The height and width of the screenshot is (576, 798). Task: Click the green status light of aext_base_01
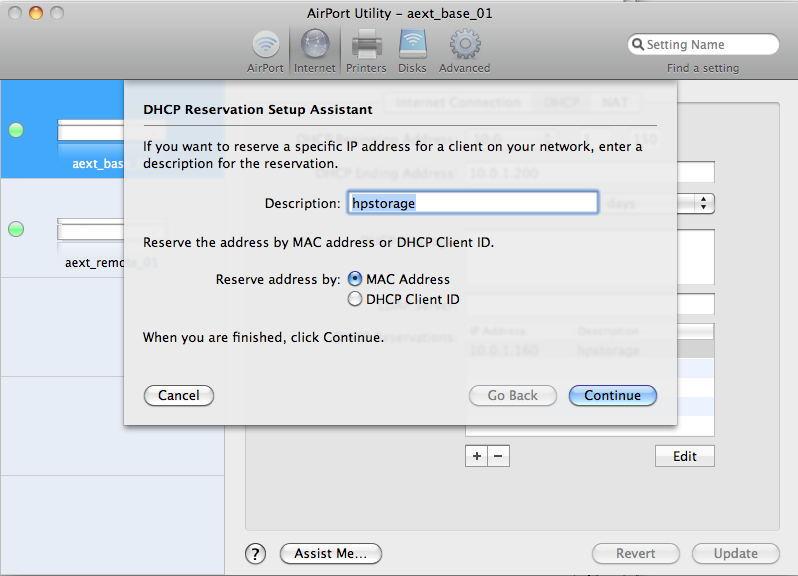(x=16, y=130)
